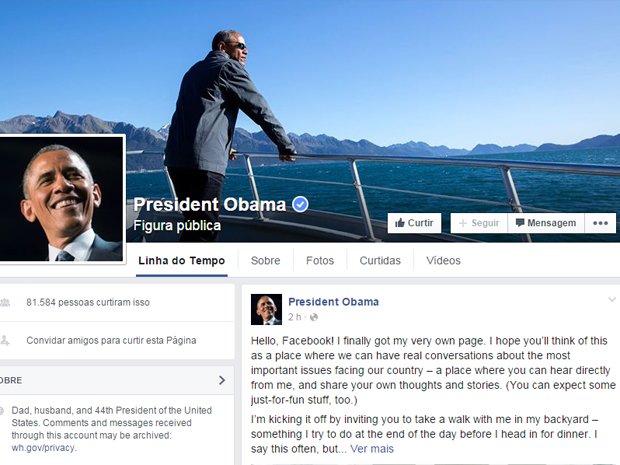Open a Mensagem to the page

click(546, 223)
